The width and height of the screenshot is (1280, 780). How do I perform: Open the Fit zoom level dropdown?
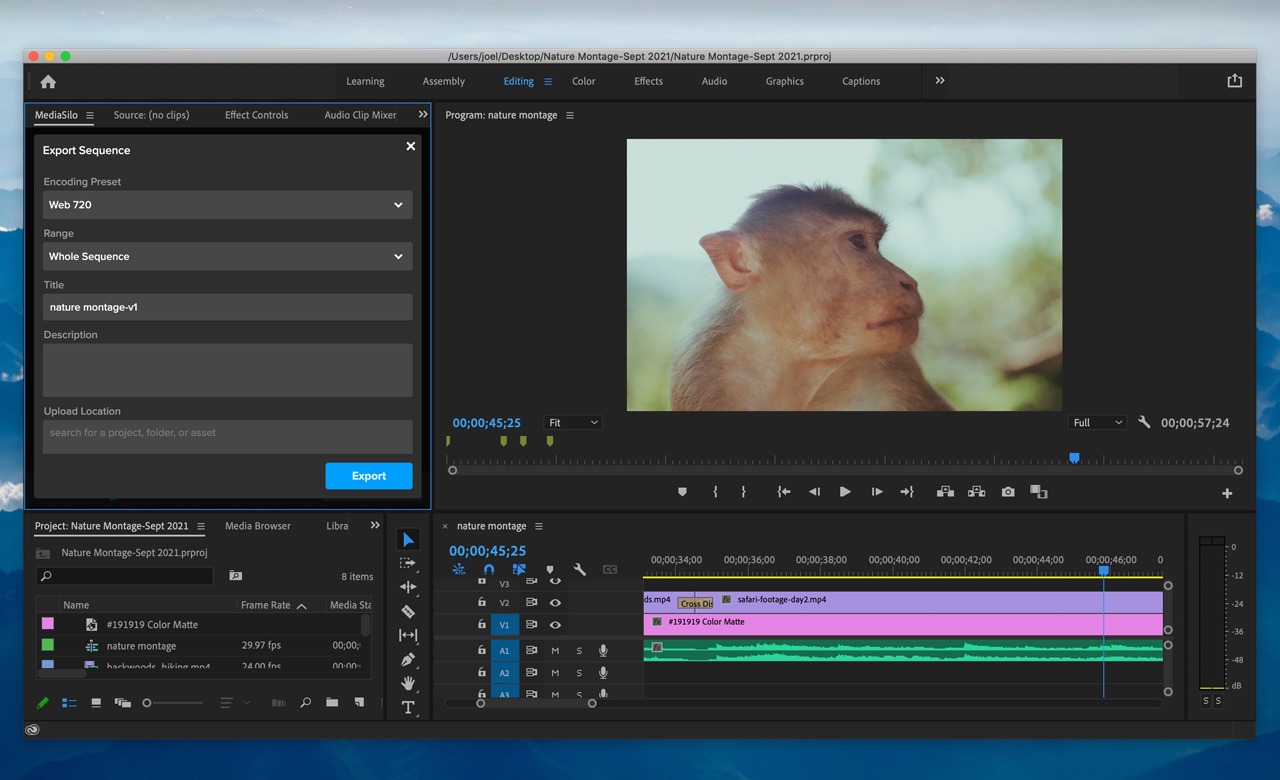coord(573,423)
